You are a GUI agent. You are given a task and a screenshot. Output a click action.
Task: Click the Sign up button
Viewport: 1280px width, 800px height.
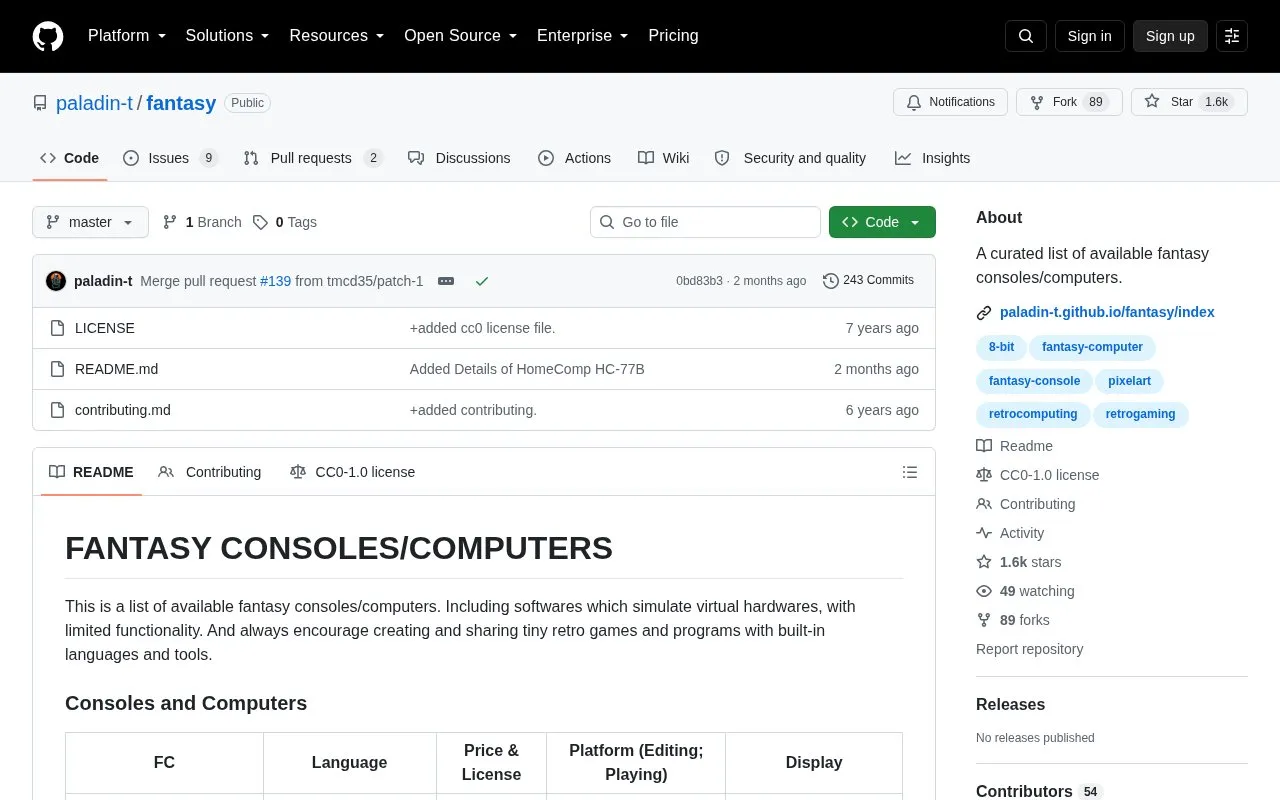[1170, 36]
